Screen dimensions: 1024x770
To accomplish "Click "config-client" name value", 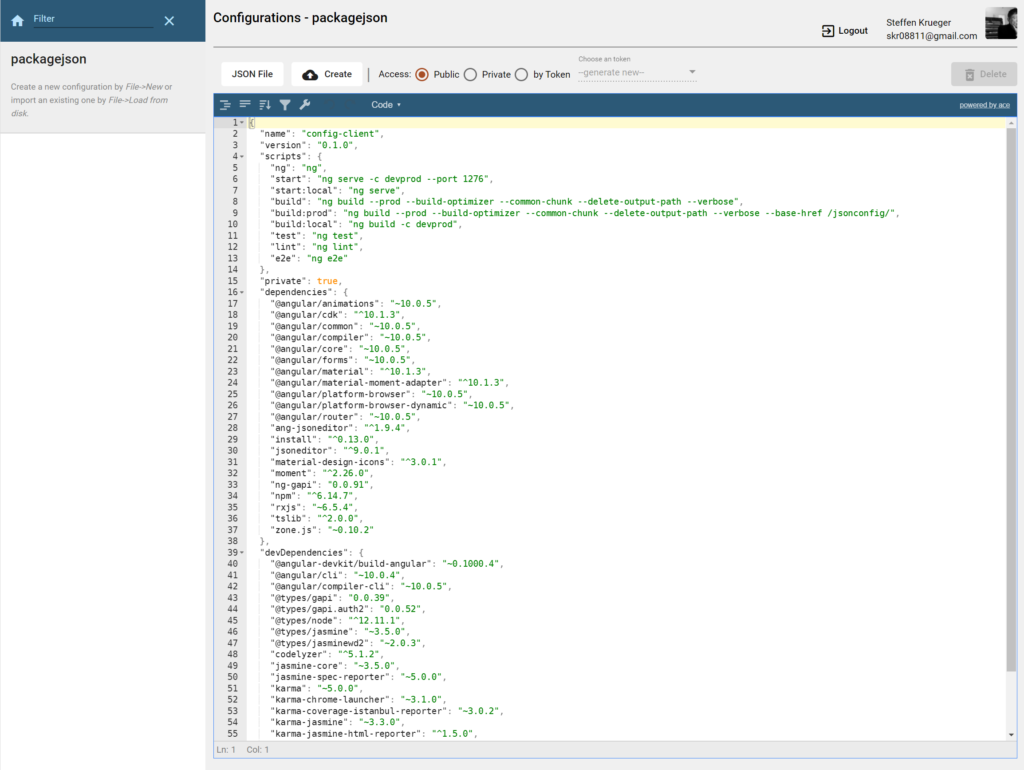I will pos(340,134).
